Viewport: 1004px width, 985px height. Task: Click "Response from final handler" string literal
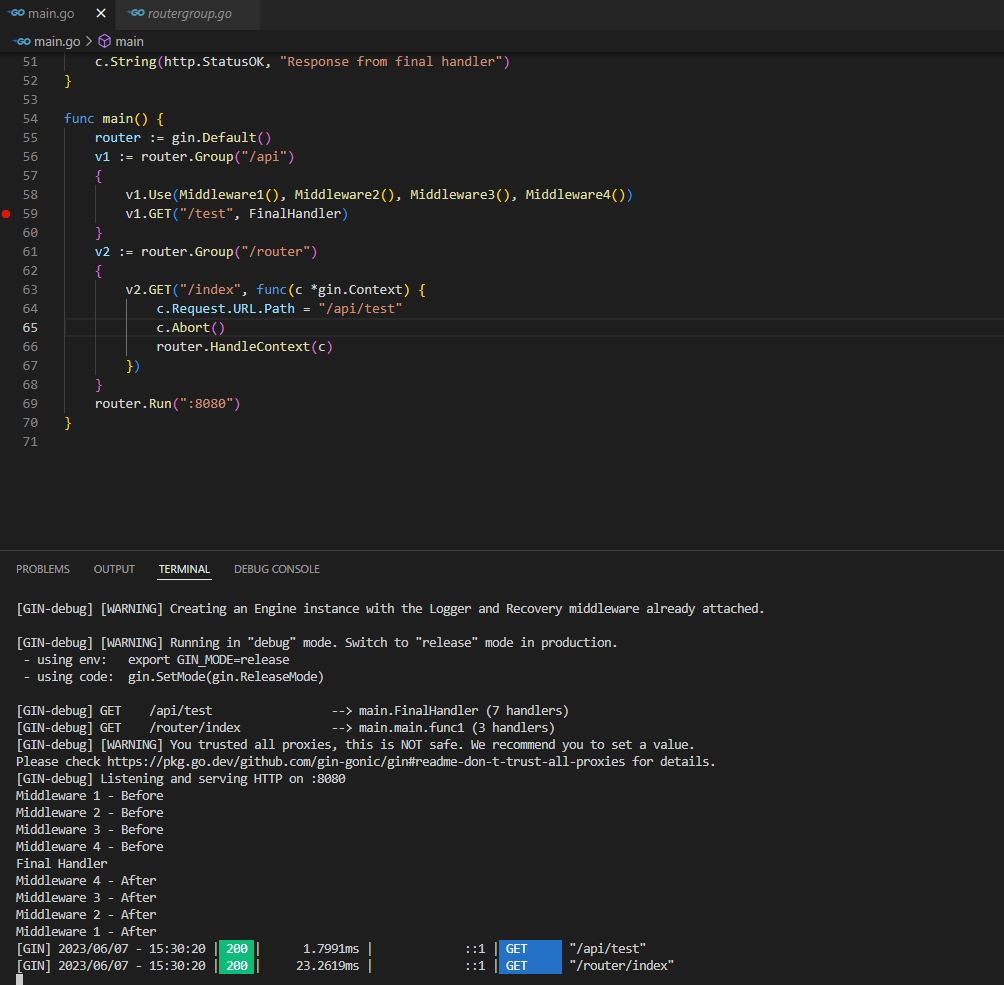point(391,62)
